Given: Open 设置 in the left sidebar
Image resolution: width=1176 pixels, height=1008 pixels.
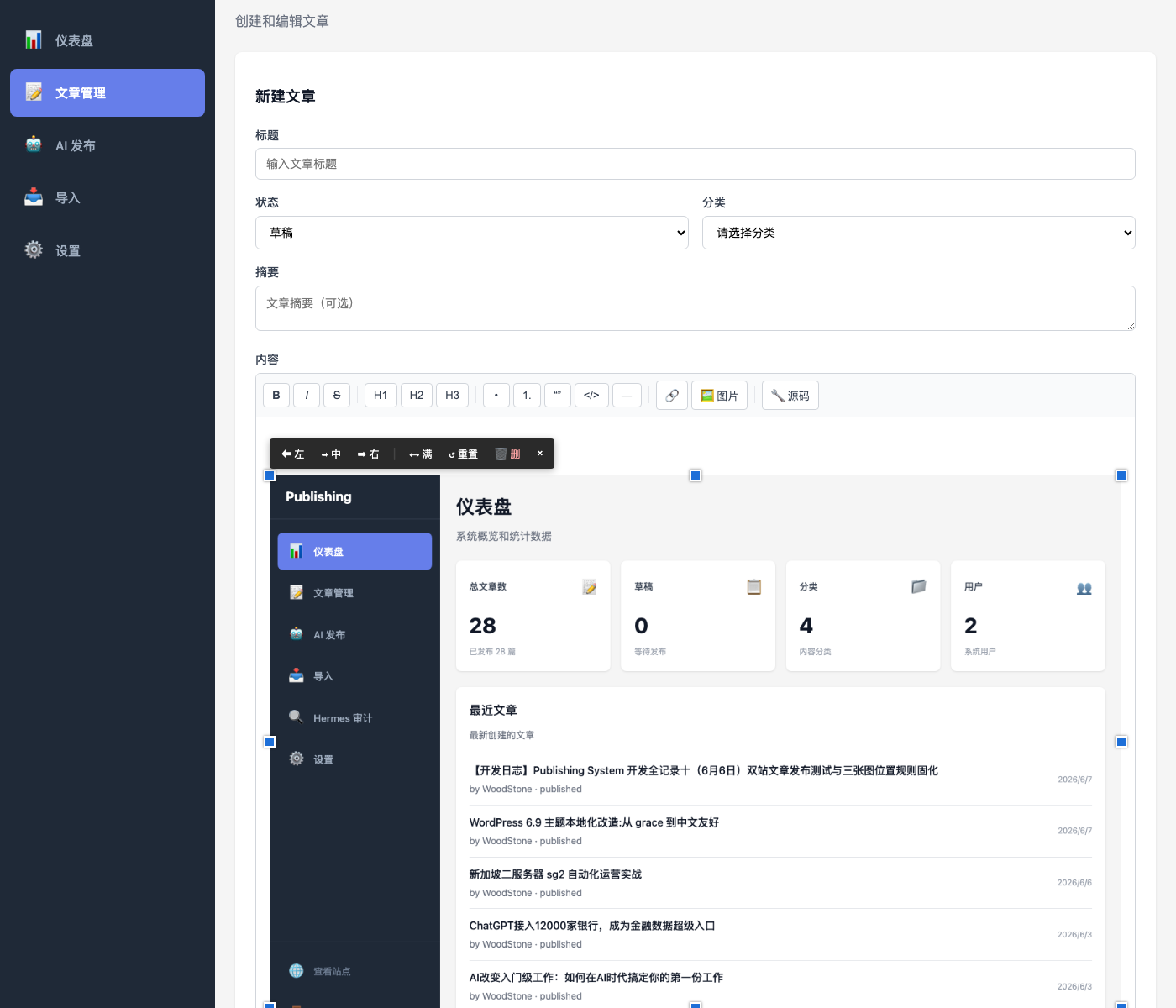Looking at the screenshot, I should coord(108,250).
